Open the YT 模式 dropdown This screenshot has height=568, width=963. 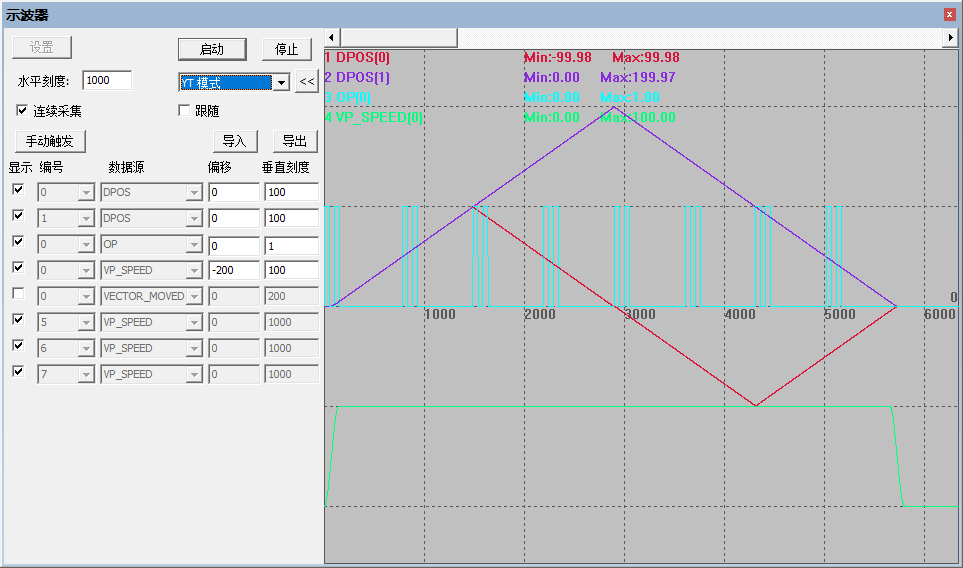pyautogui.click(x=281, y=82)
